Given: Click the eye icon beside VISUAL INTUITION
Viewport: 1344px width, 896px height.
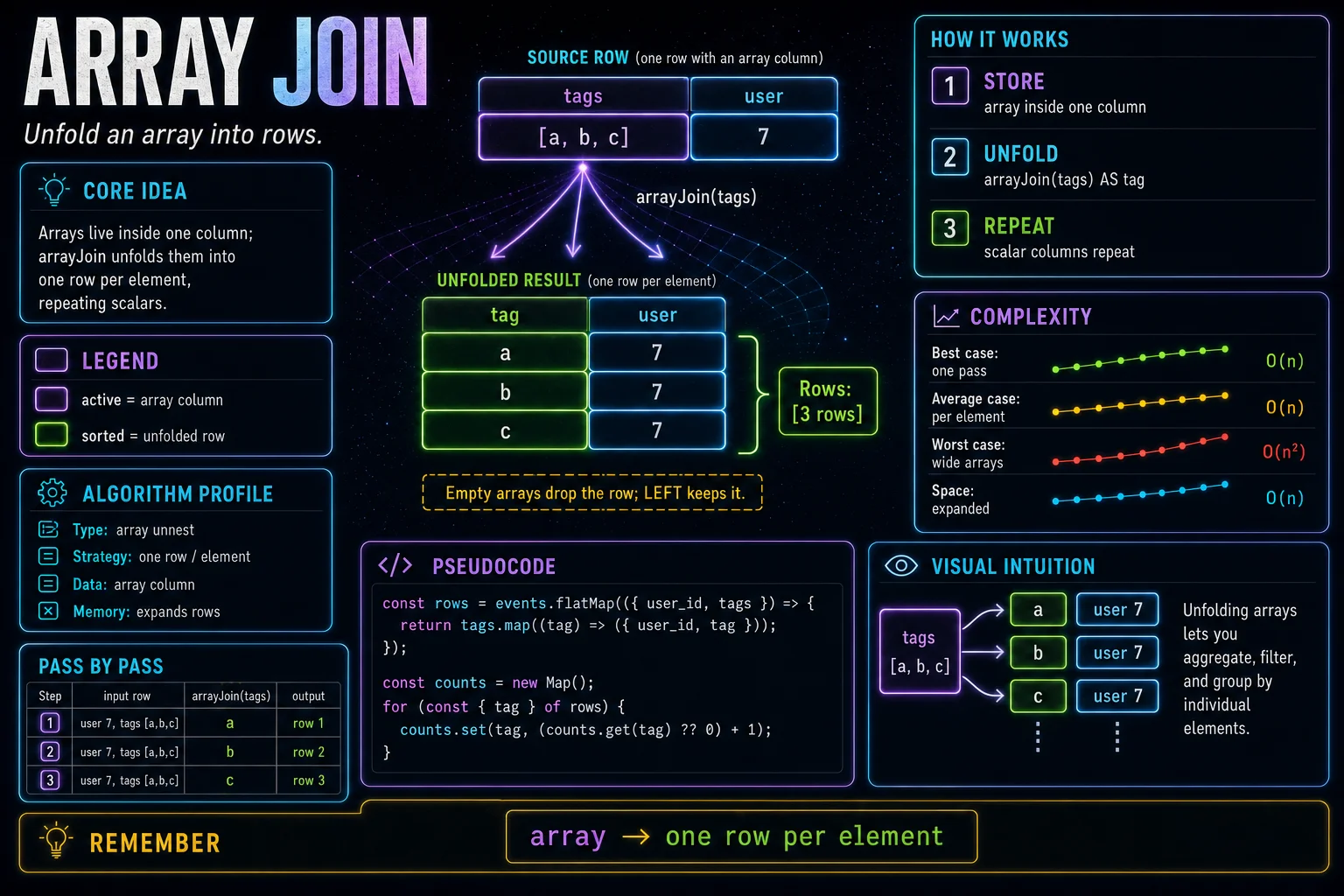Looking at the screenshot, I should pyautogui.click(x=901, y=565).
